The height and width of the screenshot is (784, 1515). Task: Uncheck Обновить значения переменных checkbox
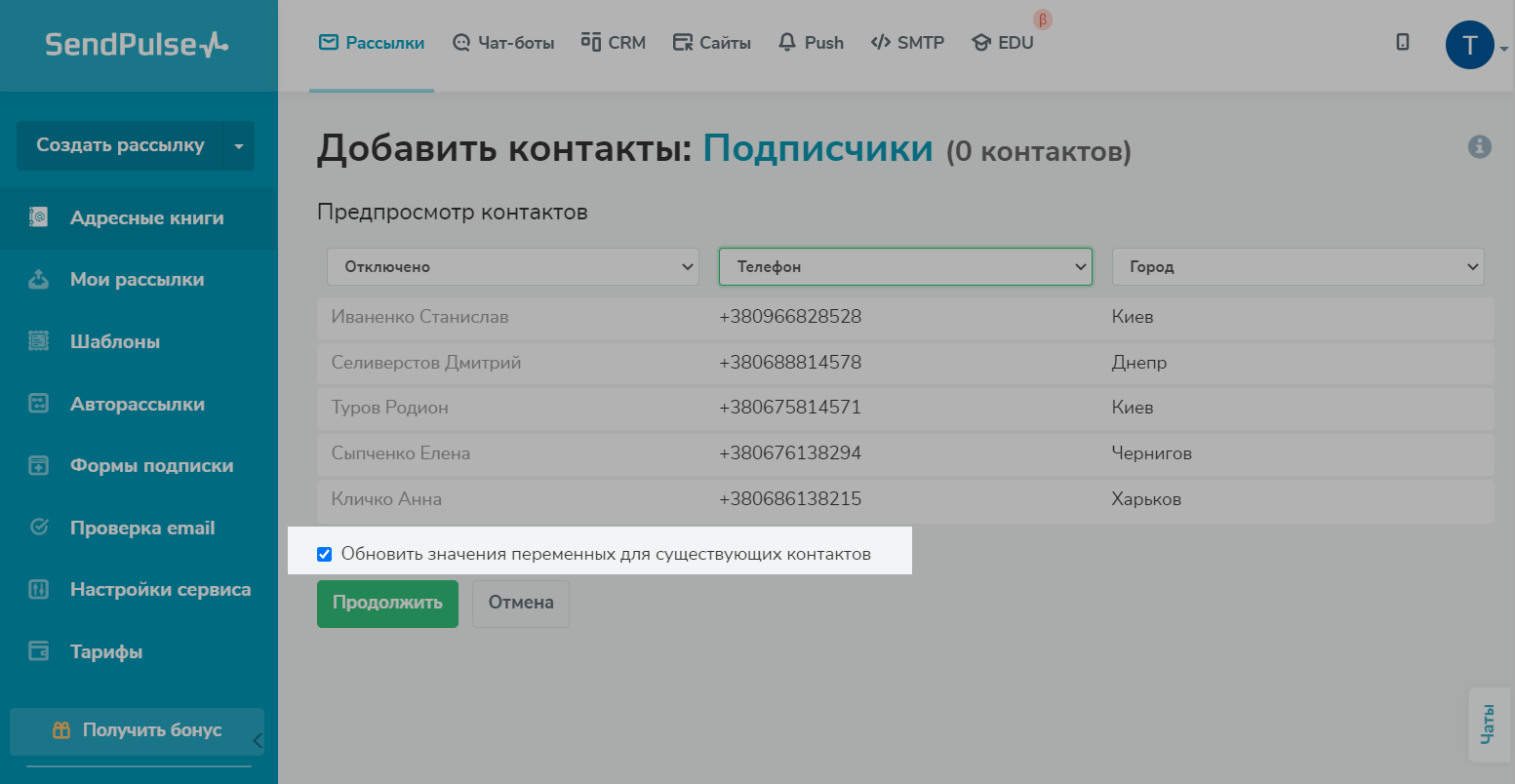325,555
